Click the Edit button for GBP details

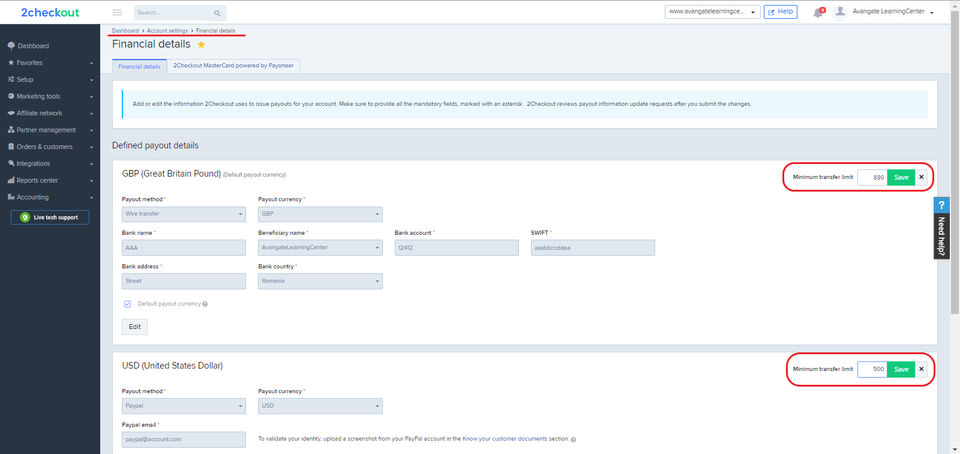134,326
